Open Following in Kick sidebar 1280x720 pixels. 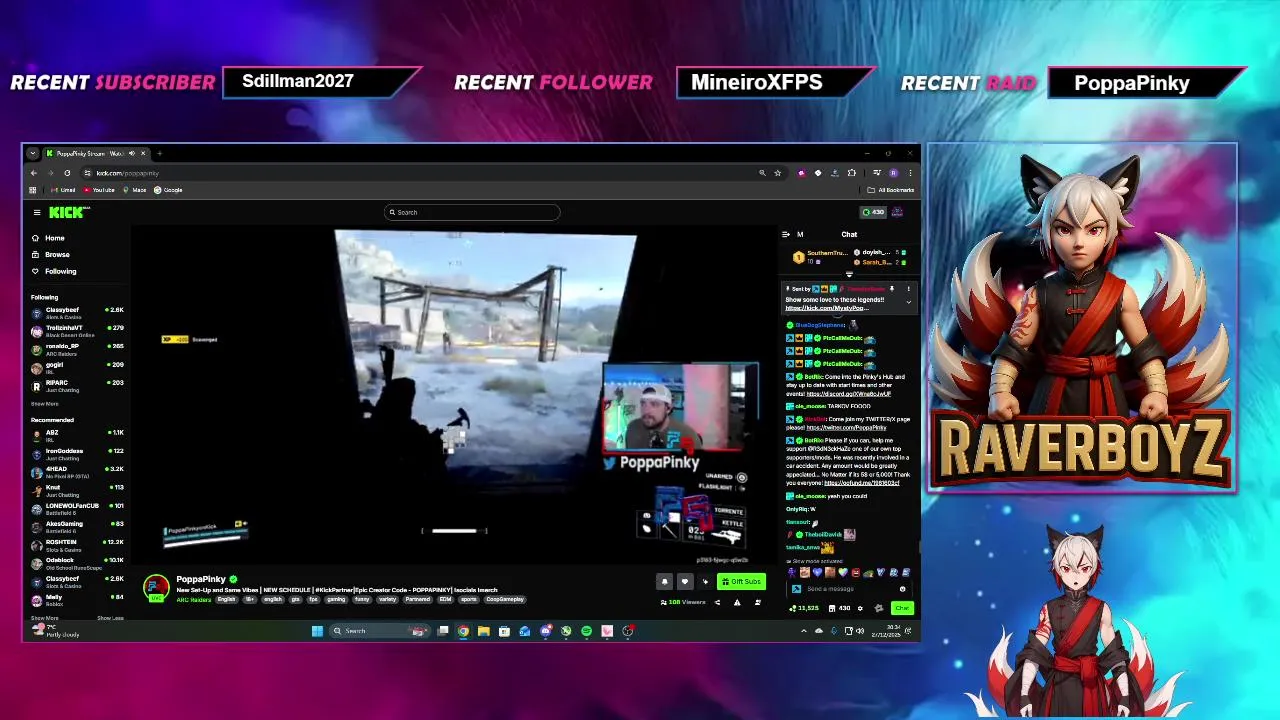(54, 271)
